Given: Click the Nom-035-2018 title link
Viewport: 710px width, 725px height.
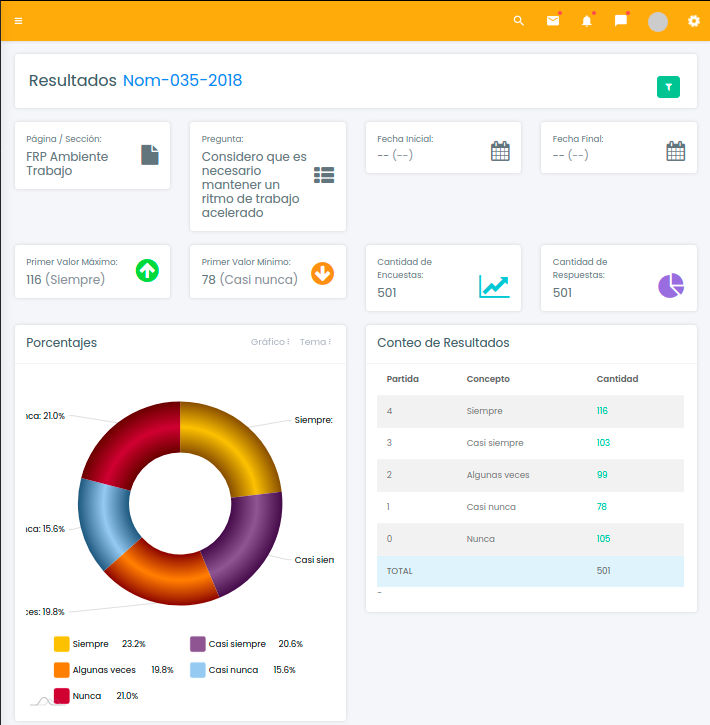Looking at the screenshot, I should coord(182,81).
